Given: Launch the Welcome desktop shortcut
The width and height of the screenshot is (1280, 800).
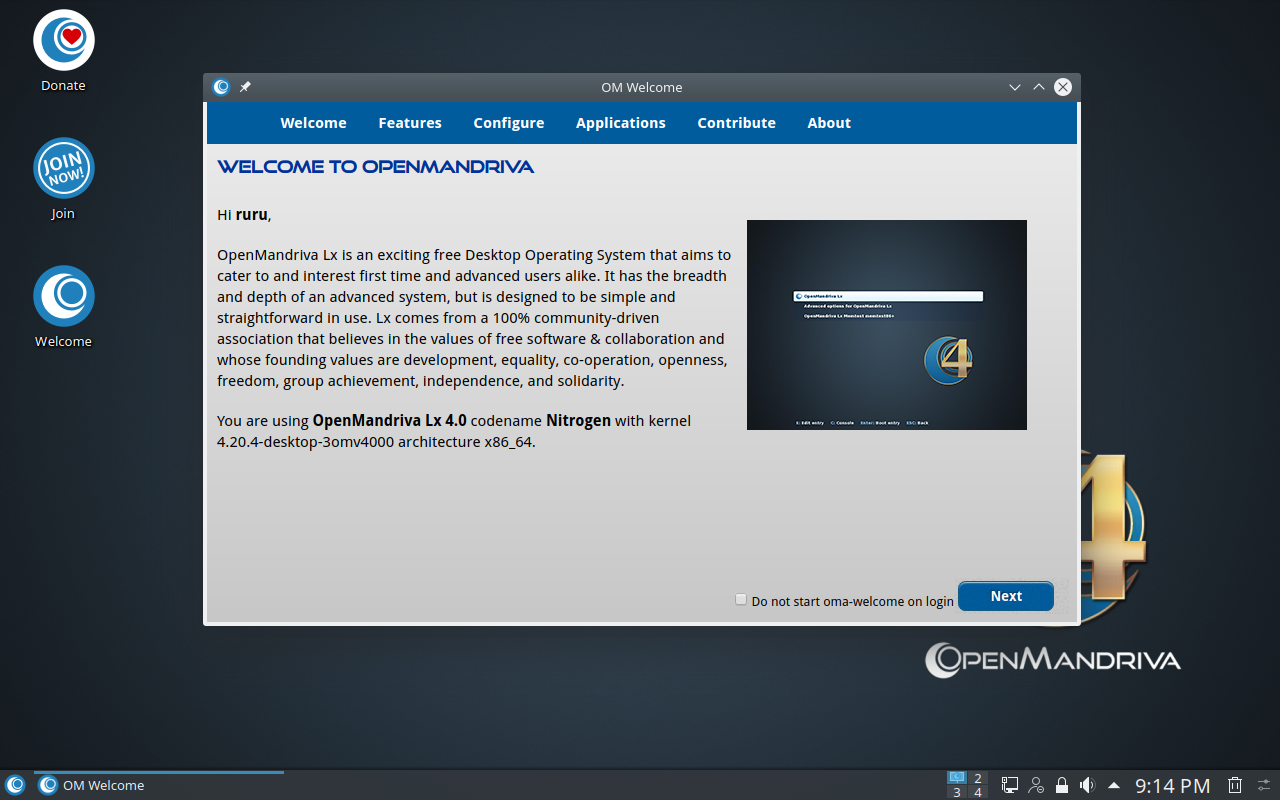Looking at the screenshot, I should click(x=63, y=297).
